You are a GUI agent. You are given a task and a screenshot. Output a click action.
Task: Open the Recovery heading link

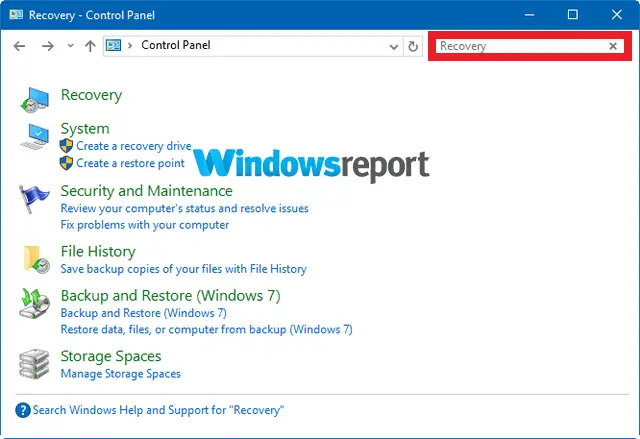[91, 95]
